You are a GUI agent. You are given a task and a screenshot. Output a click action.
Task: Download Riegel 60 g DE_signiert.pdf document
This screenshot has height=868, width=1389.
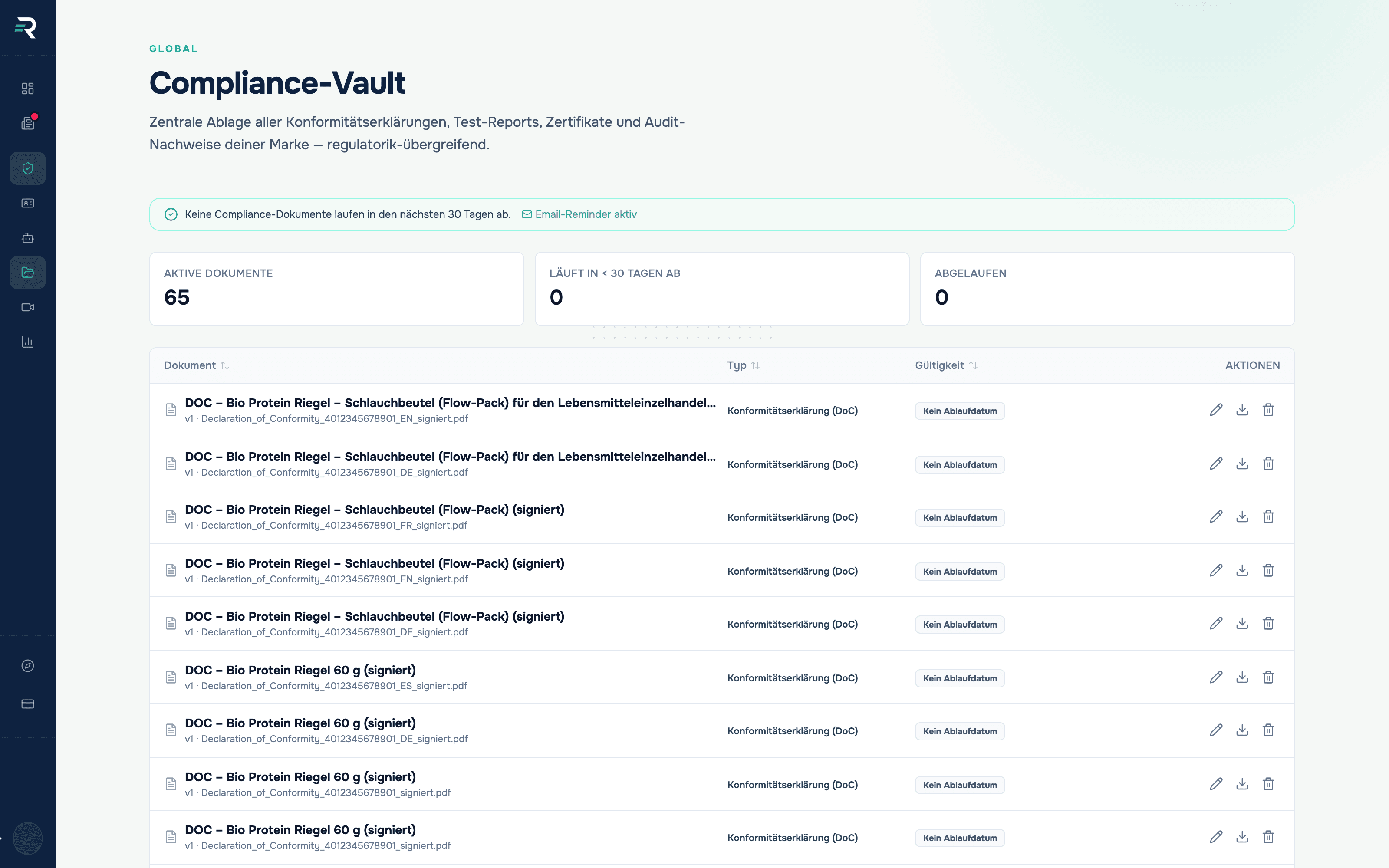[x=1242, y=730]
